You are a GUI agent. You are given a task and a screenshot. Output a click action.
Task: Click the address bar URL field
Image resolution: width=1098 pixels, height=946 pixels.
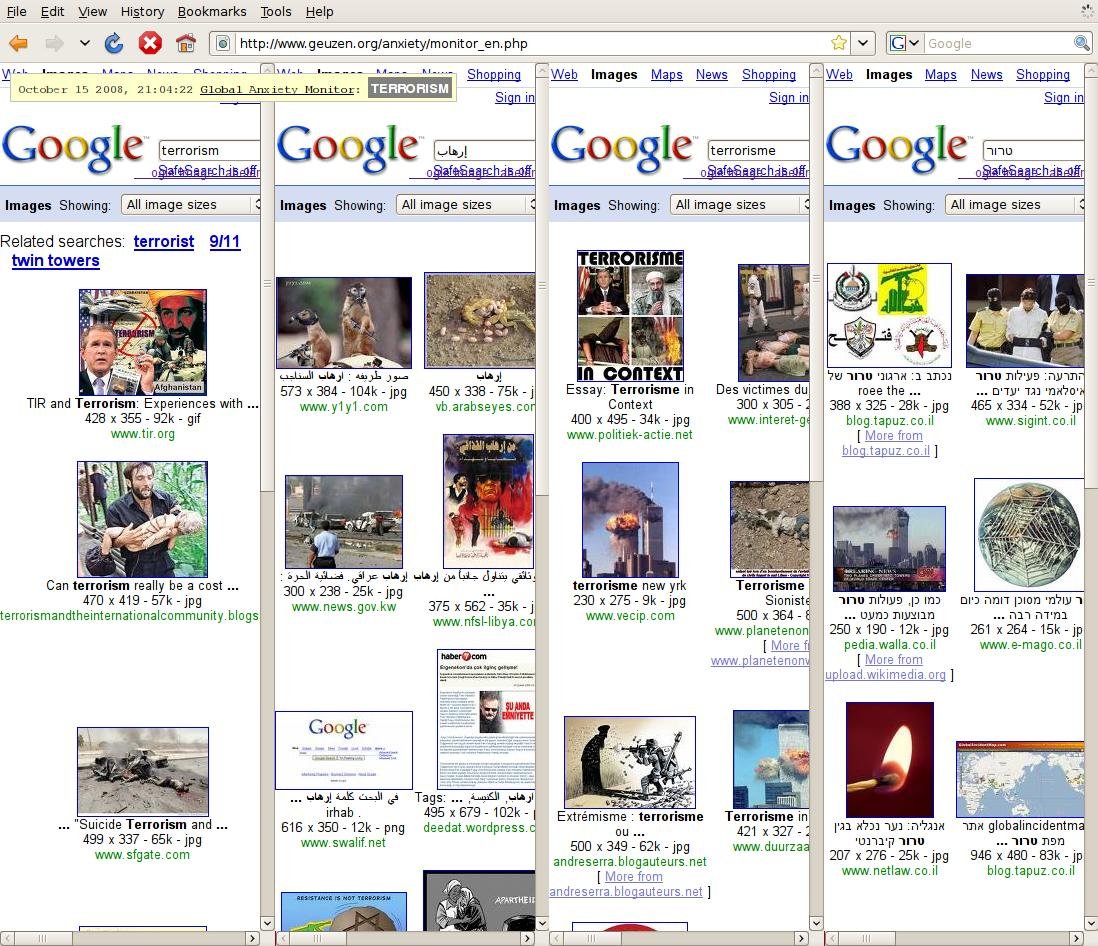(532, 43)
